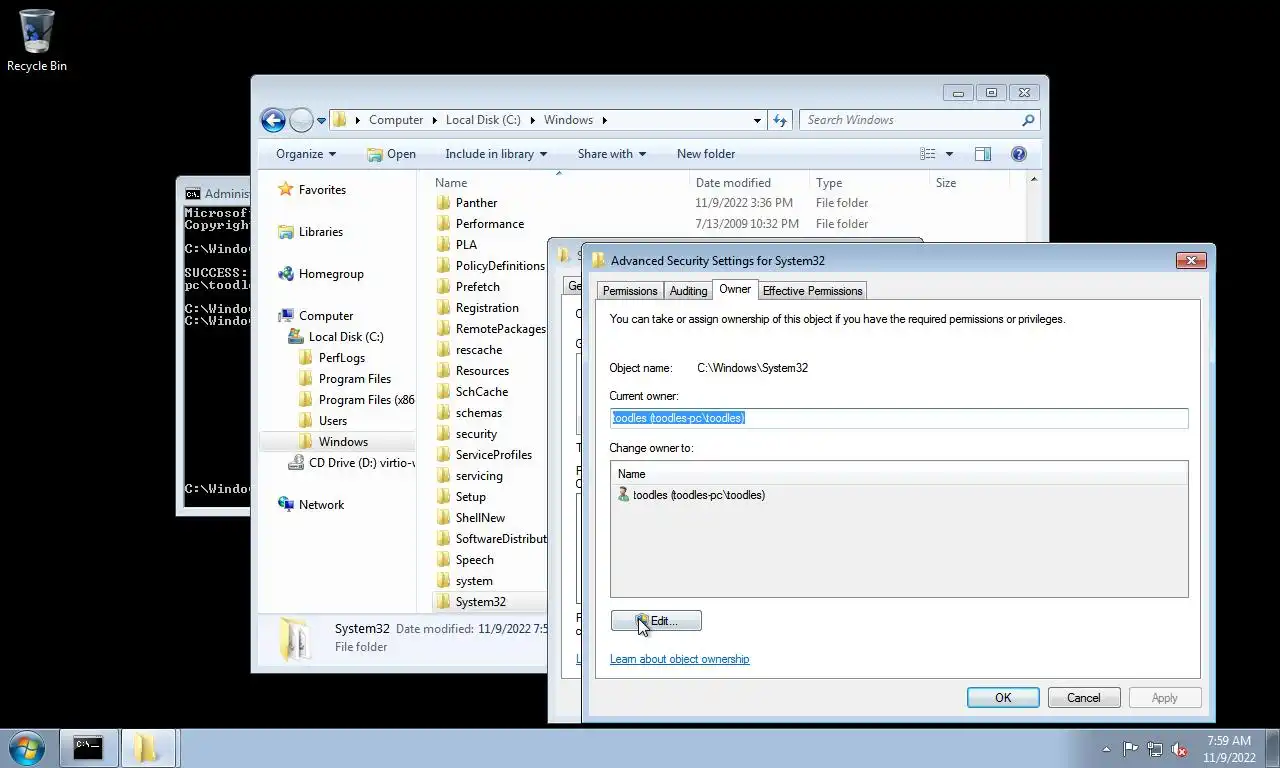Select toodles (toodles-pc\toodles) in owner list
1280x768 pixels.
[691, 495]
